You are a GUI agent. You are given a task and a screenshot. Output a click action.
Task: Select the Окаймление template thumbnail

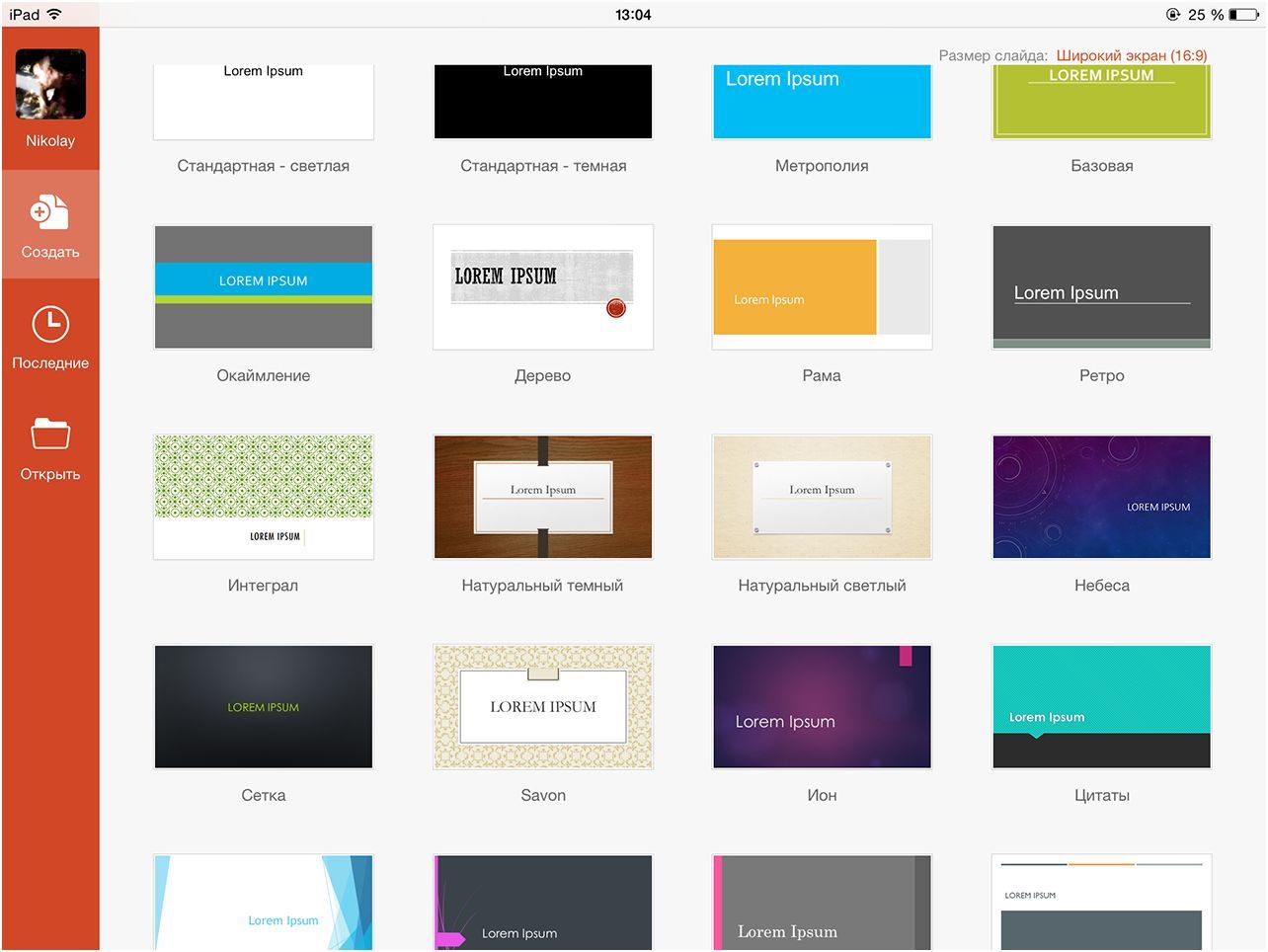click(264, 287)
